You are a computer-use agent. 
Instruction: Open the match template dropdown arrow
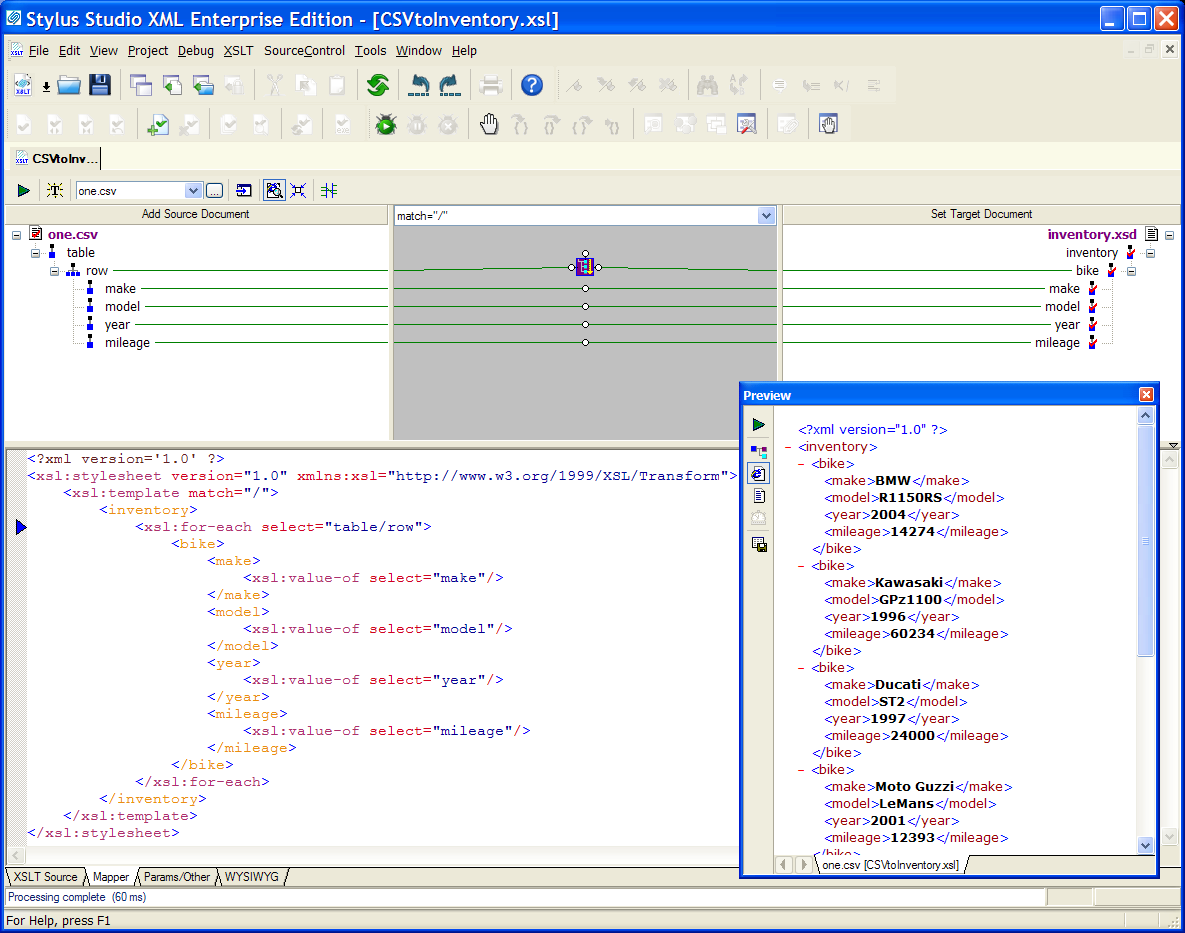pos(766,216)
